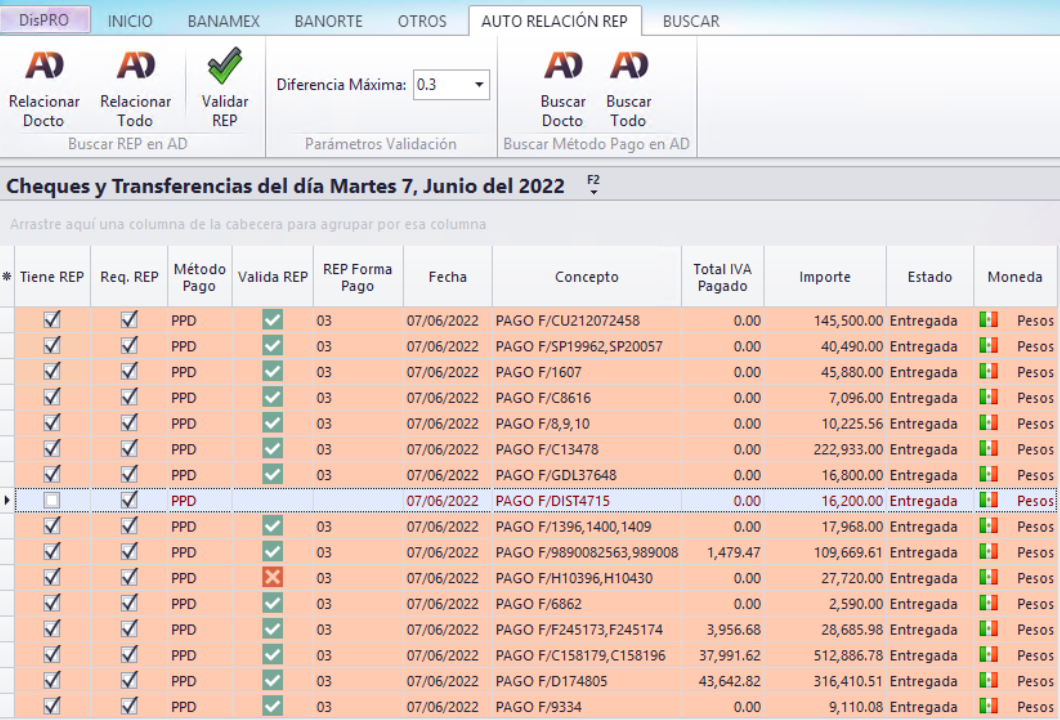Image resolution: width=1060 pixels, height=720 pixels.
Task: Uncheck Tiene REP for PAGO F/9334 row
Action: point(52,707)
